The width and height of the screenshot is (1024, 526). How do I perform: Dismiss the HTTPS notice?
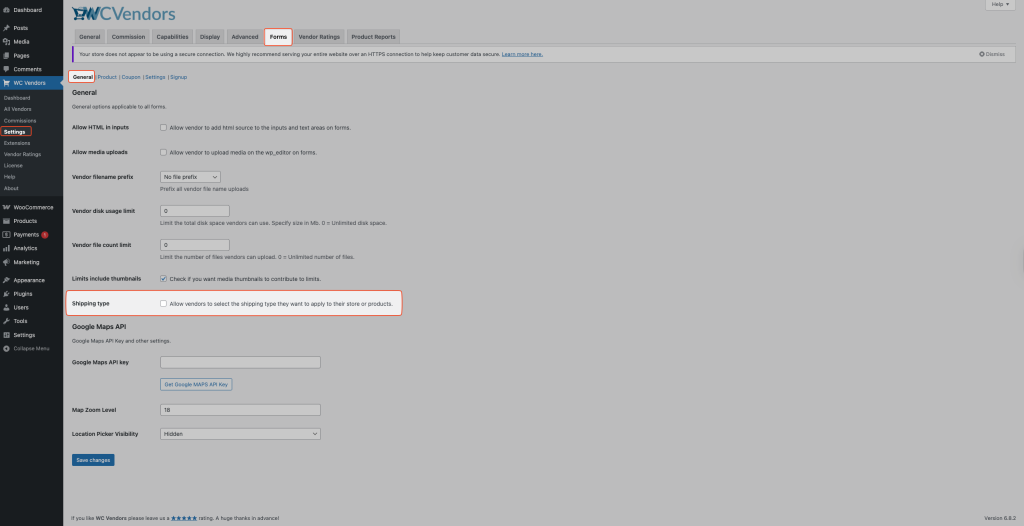992,54
